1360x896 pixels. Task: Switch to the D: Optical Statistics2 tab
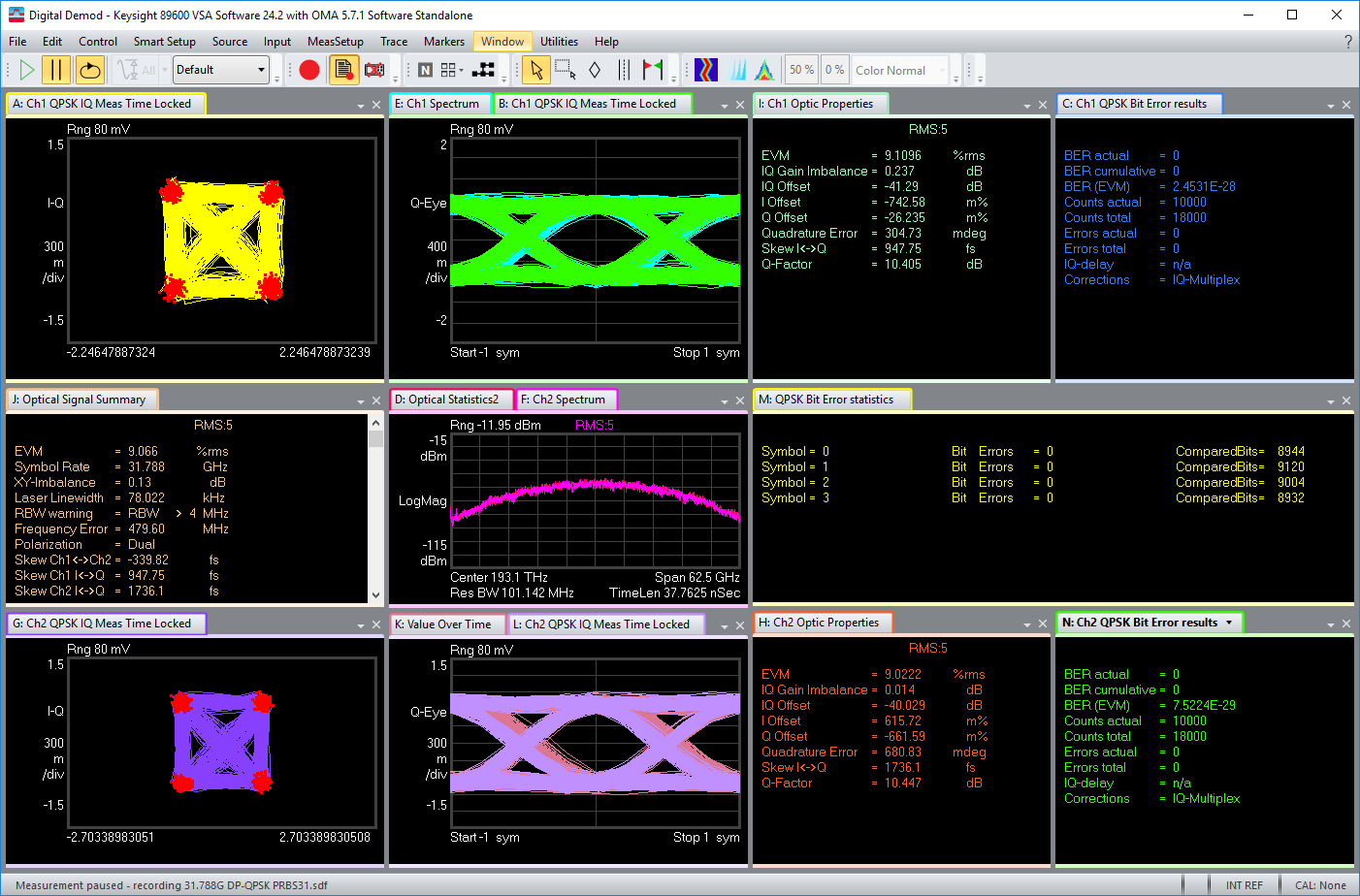tap(452, 400)
